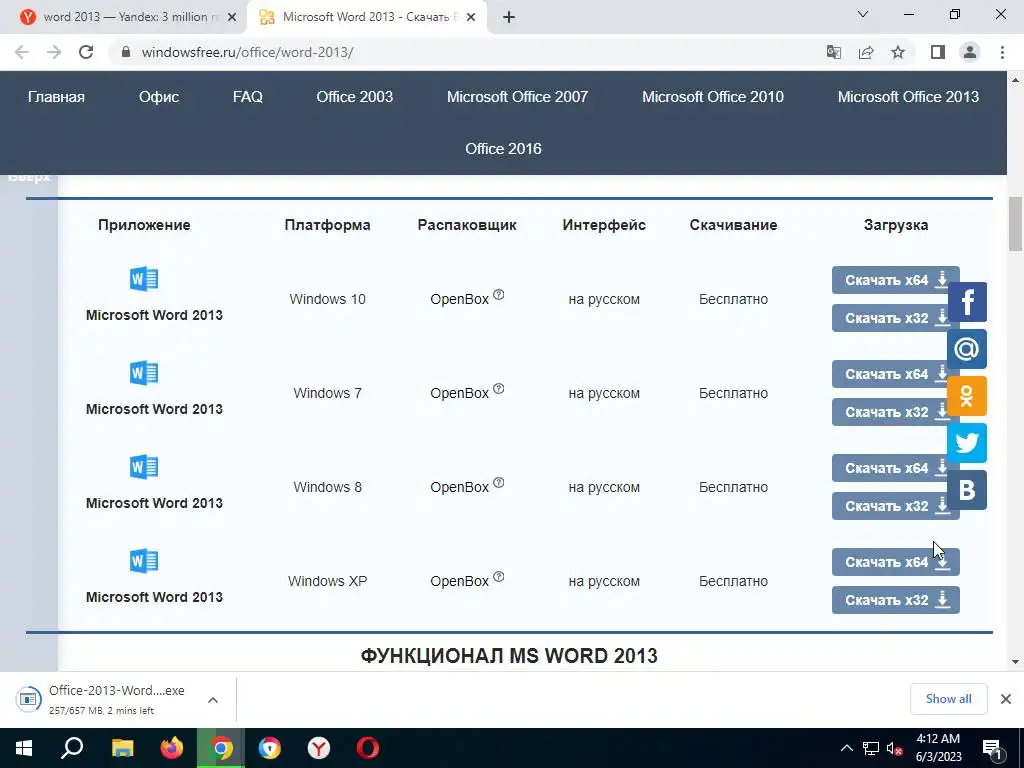This screenshot has width=1024, height=768.
Task: Click the Word icon in Windows 10 row
Action: point(144,279)
